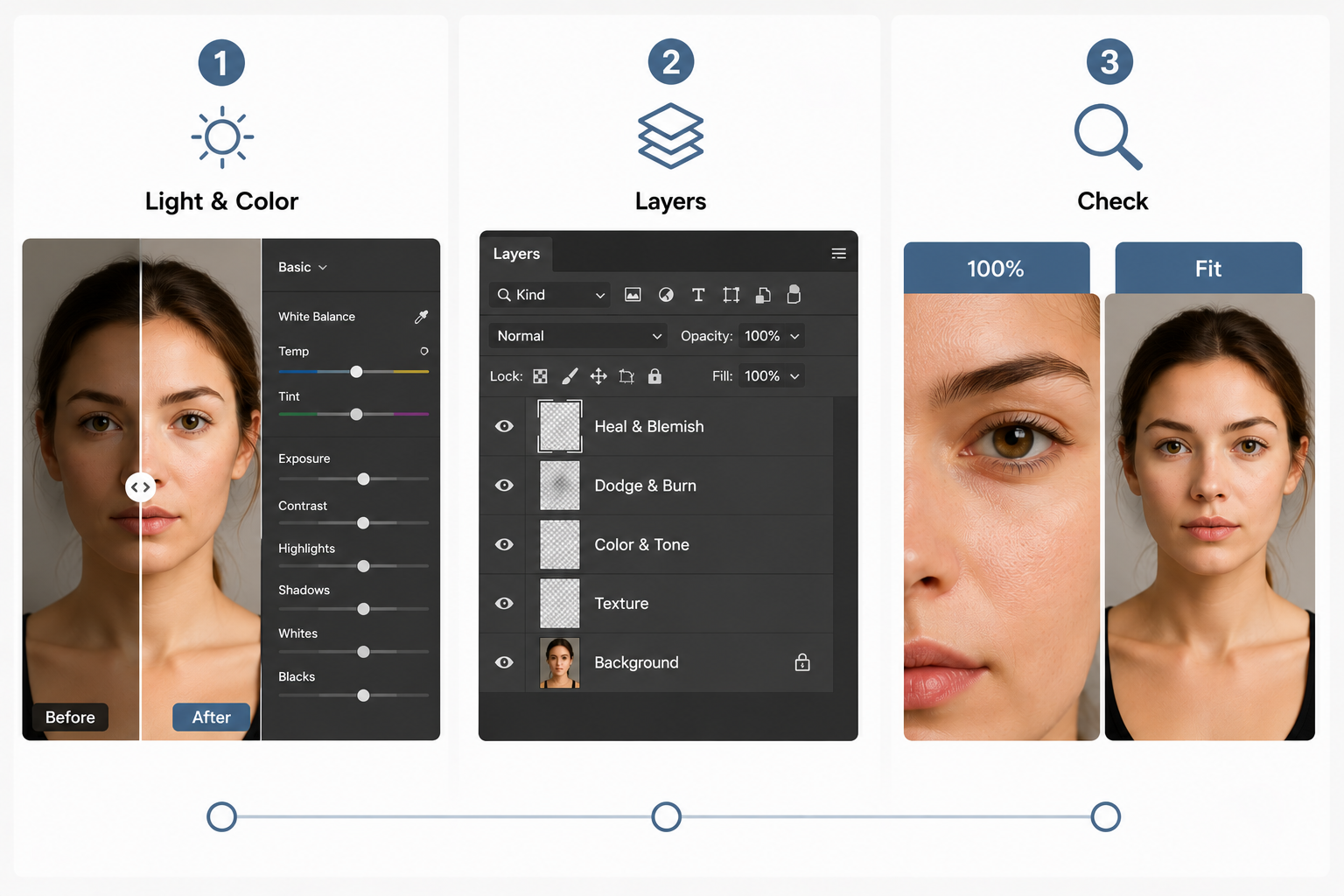The height and width of the screenshot is (896, 1344).
Task: Click the Texture layer name
Action: tap(621, 603)
